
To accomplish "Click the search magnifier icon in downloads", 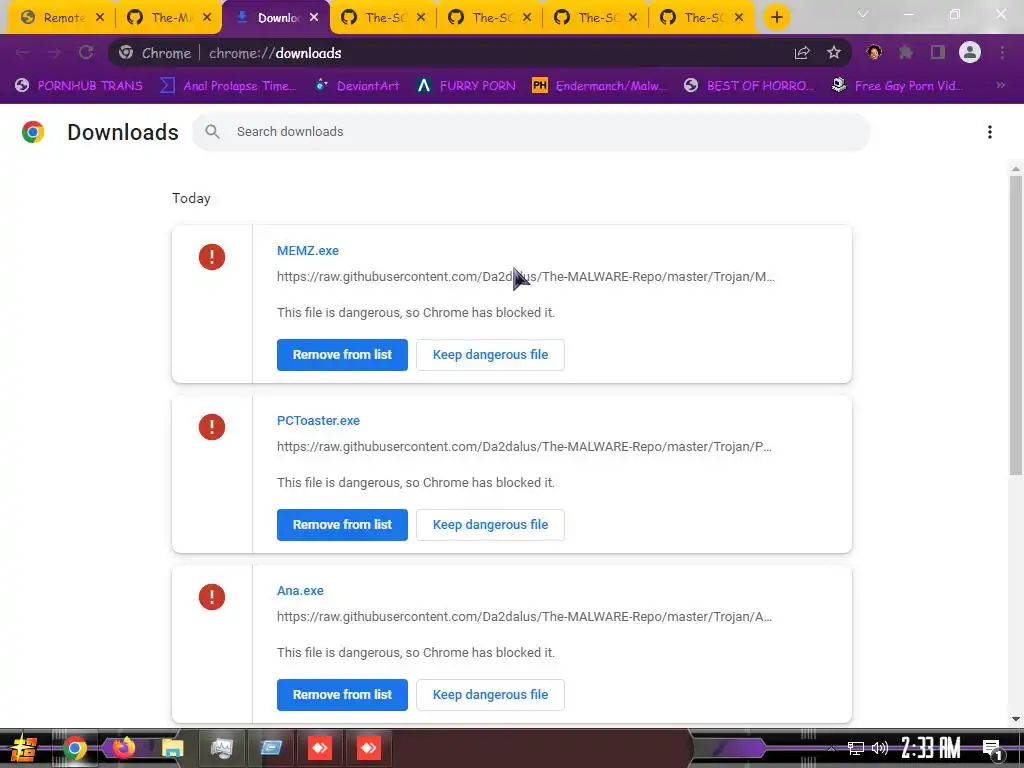I will click(x=212, y=132).
